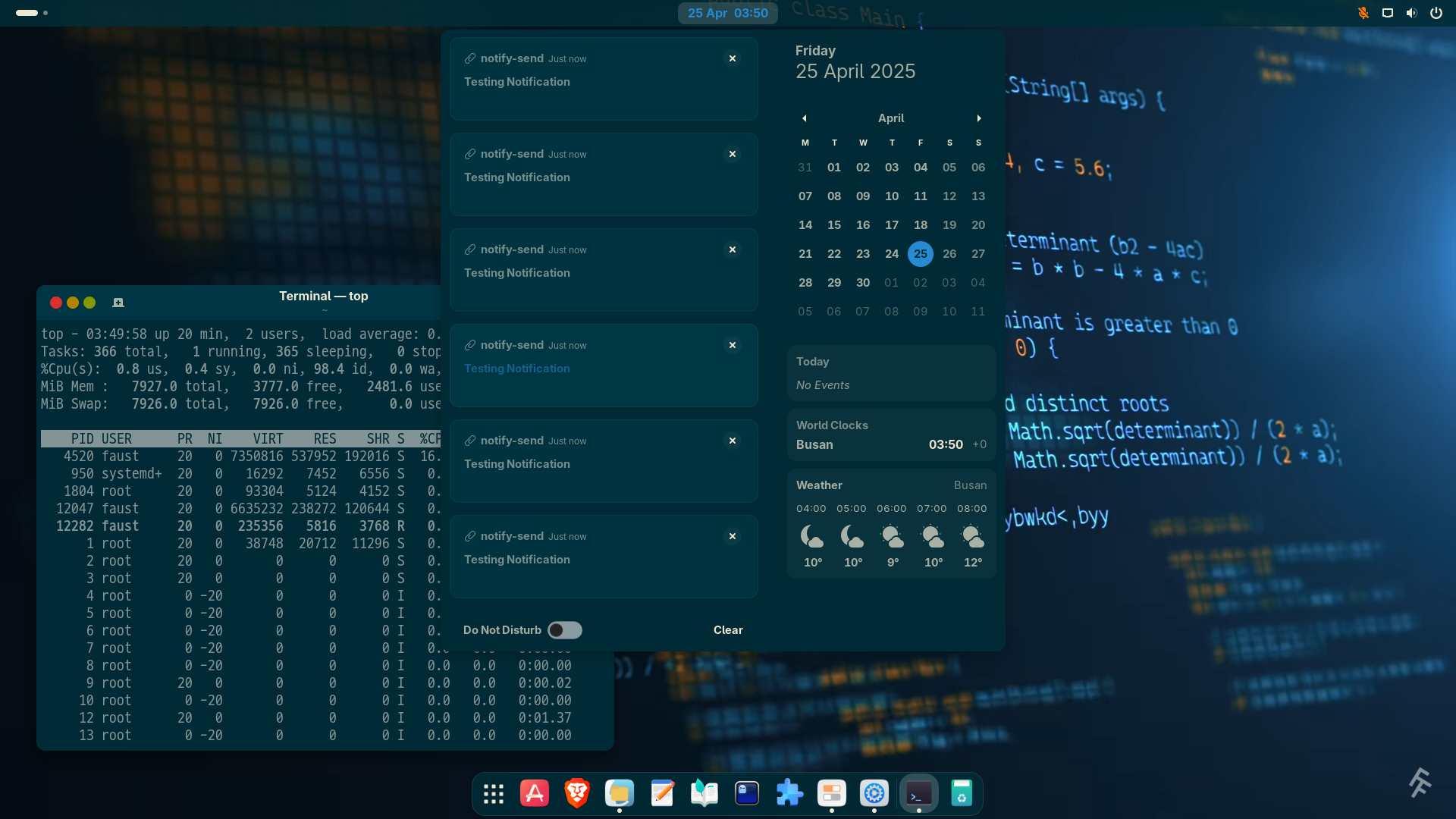Open the Extensions puzzle piece app in dock
The height and width of the screenshot is (819, 1456).
click(789, 793)
